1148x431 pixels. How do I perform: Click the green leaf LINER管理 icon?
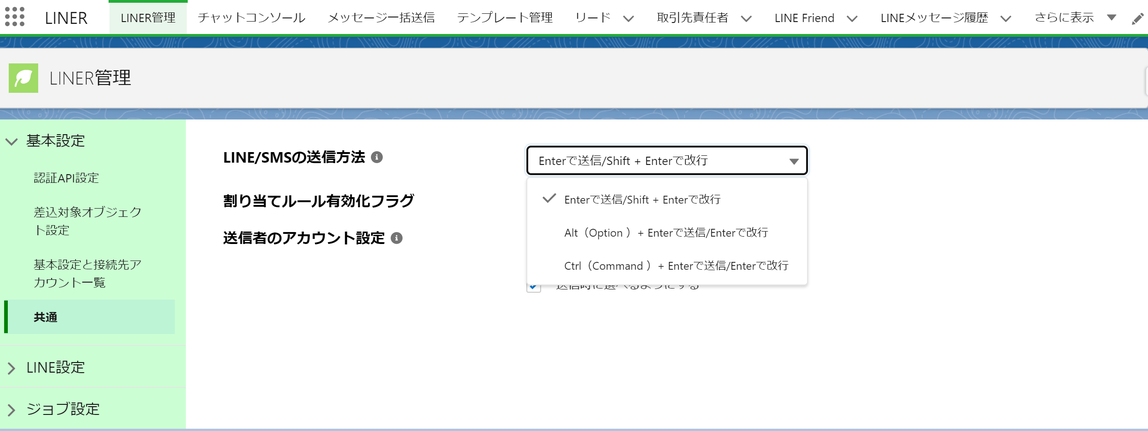click(x=23, y=78)
